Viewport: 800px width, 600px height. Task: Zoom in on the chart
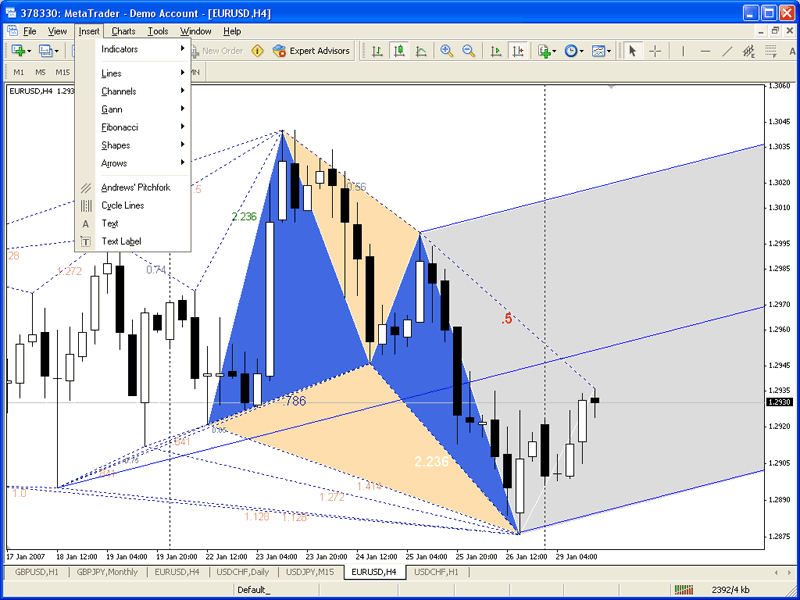447,51
